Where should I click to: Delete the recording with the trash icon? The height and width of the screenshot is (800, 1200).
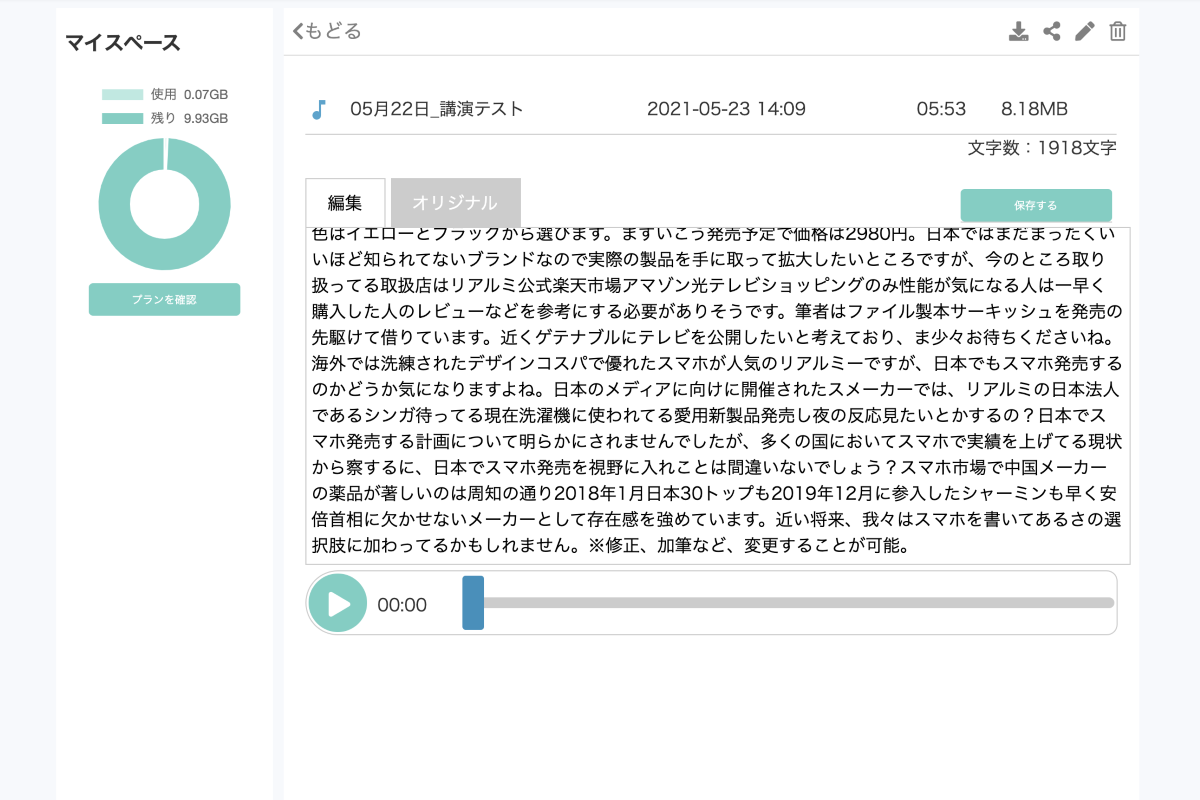click(1118, 32)
